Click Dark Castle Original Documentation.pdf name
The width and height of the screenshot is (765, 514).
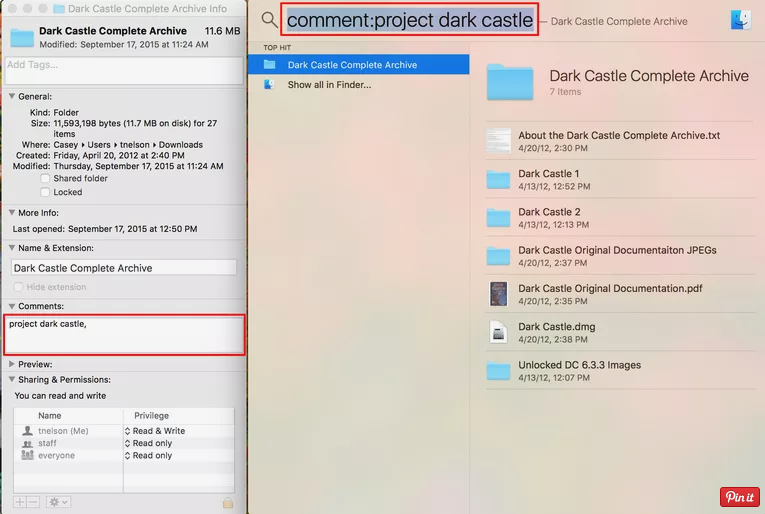(x=610, y=288)
